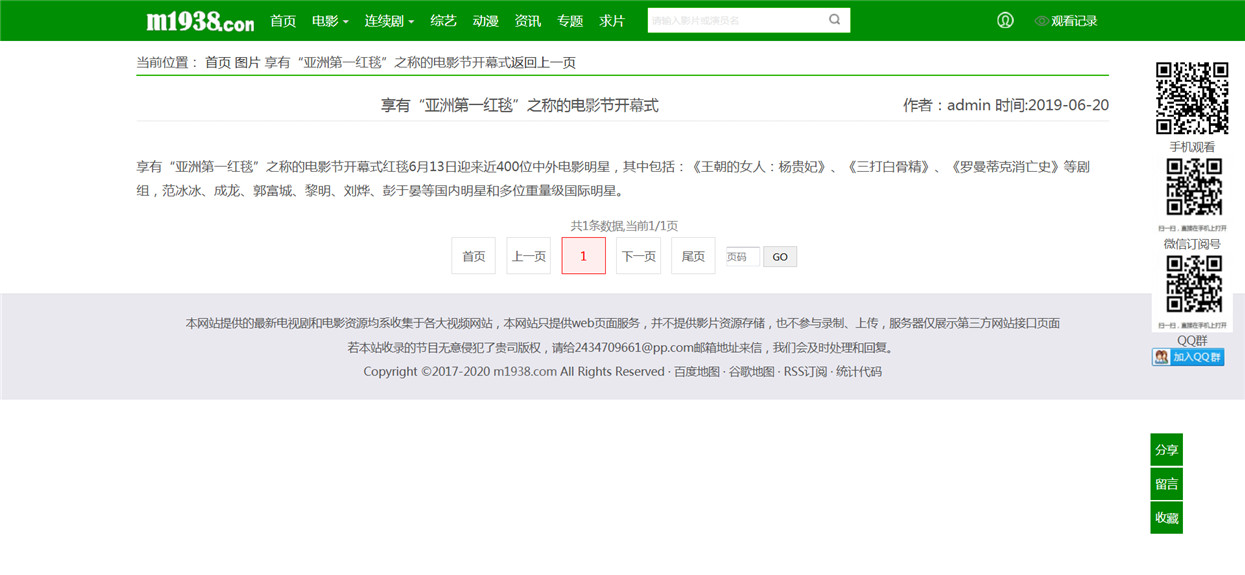This screenshot has width=1245, height=575.
Task: Click 作者：admin author text
Action: click(x=947, y=105)
